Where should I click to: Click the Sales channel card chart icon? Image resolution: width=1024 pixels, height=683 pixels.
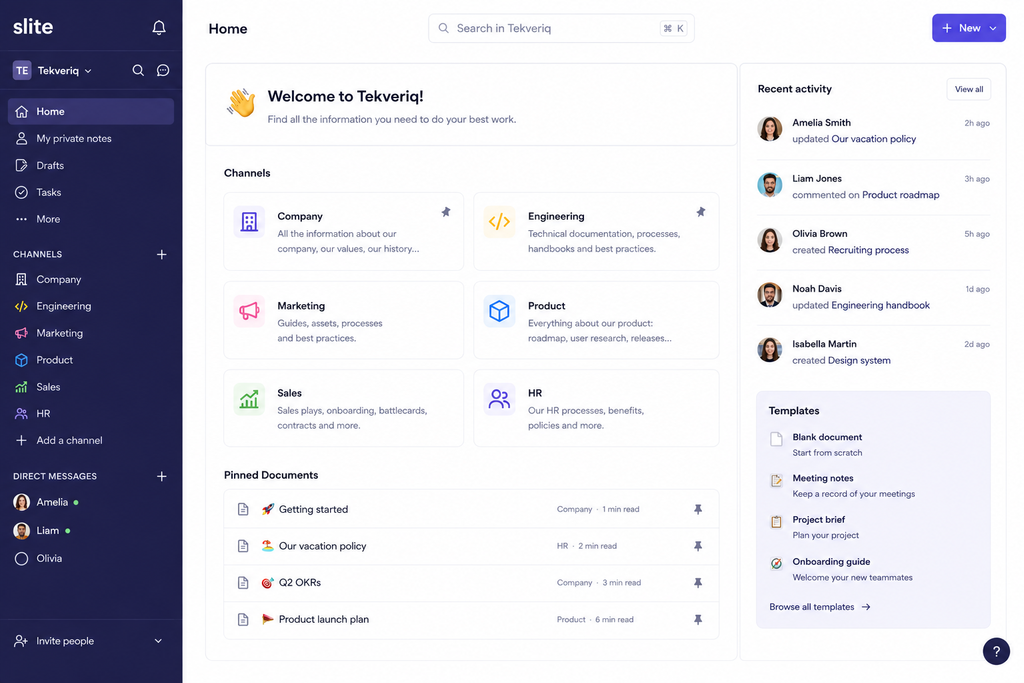pyautogui.click(x=249, y=399)
